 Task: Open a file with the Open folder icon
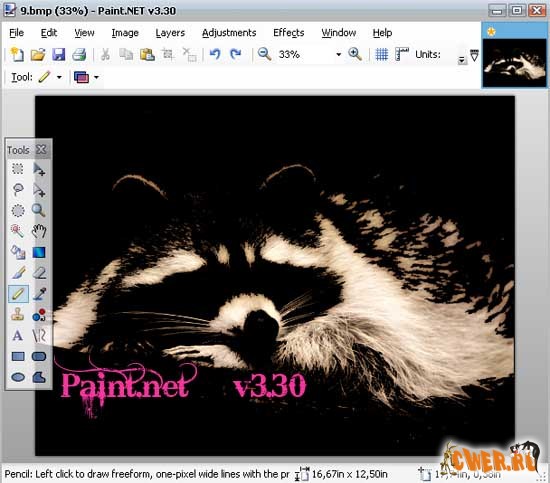(38, 54)
